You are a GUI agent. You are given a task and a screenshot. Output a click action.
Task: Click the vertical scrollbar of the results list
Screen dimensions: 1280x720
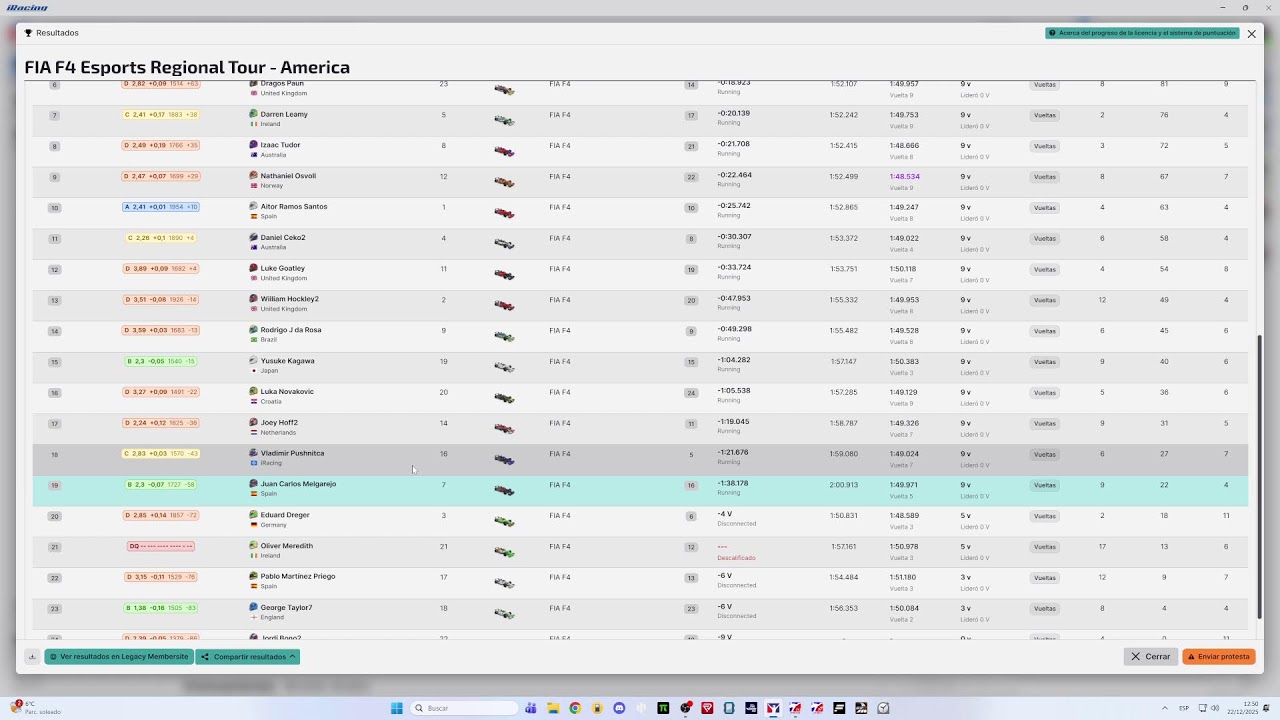click(x=1260, y=477)
